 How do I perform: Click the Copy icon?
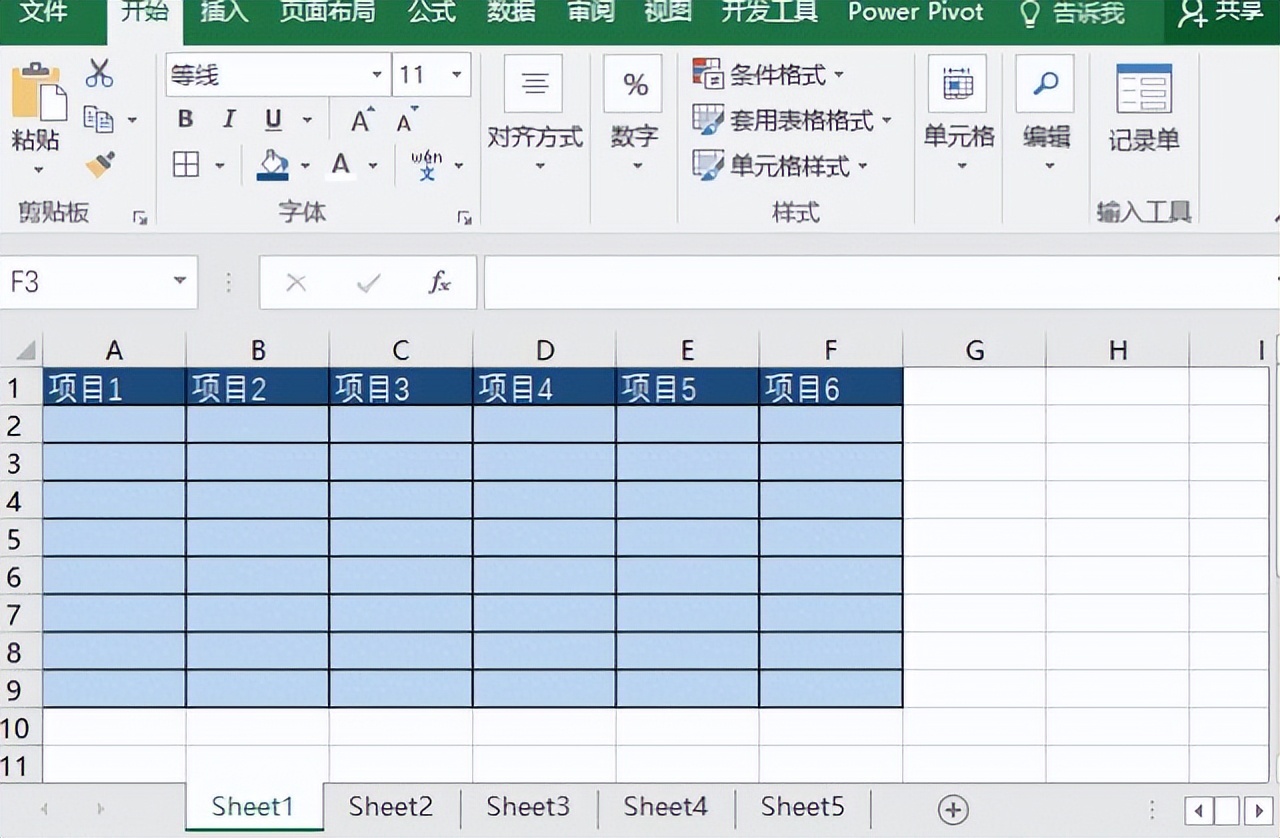98,119
